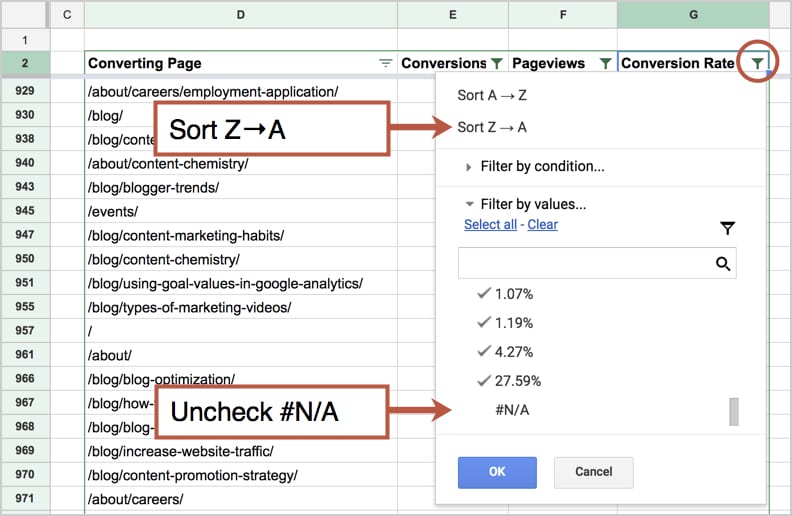The height and width of the screenshot is (516, 792).
Task: Click the Pageviews header cell
Action: point(563,64)
